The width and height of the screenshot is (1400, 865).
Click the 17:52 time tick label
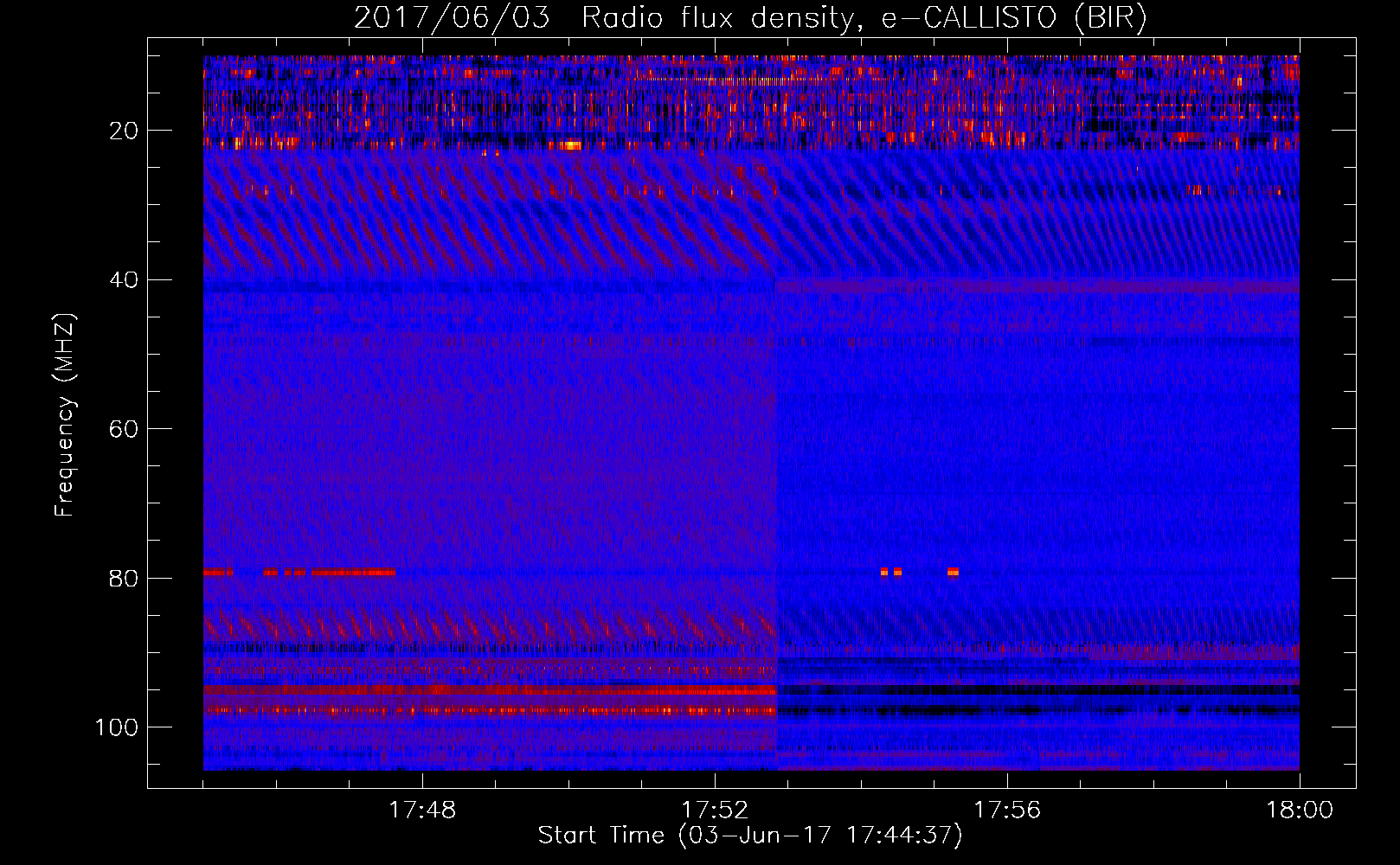click(715, 811)
